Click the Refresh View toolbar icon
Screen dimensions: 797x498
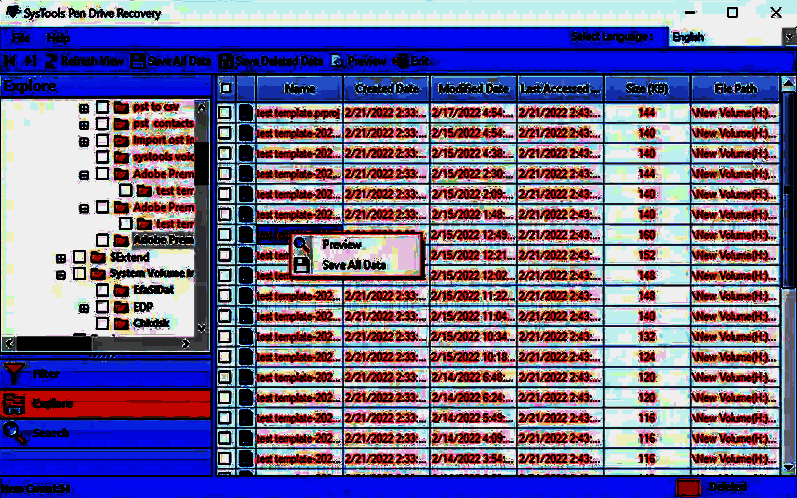pos(51,61)
